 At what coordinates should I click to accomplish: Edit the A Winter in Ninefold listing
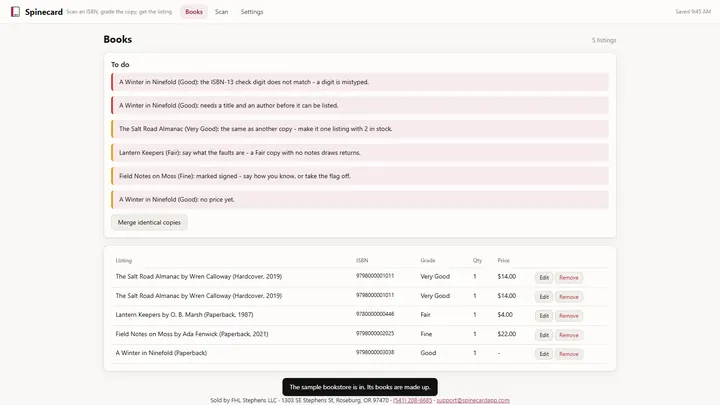click(544, 354)
